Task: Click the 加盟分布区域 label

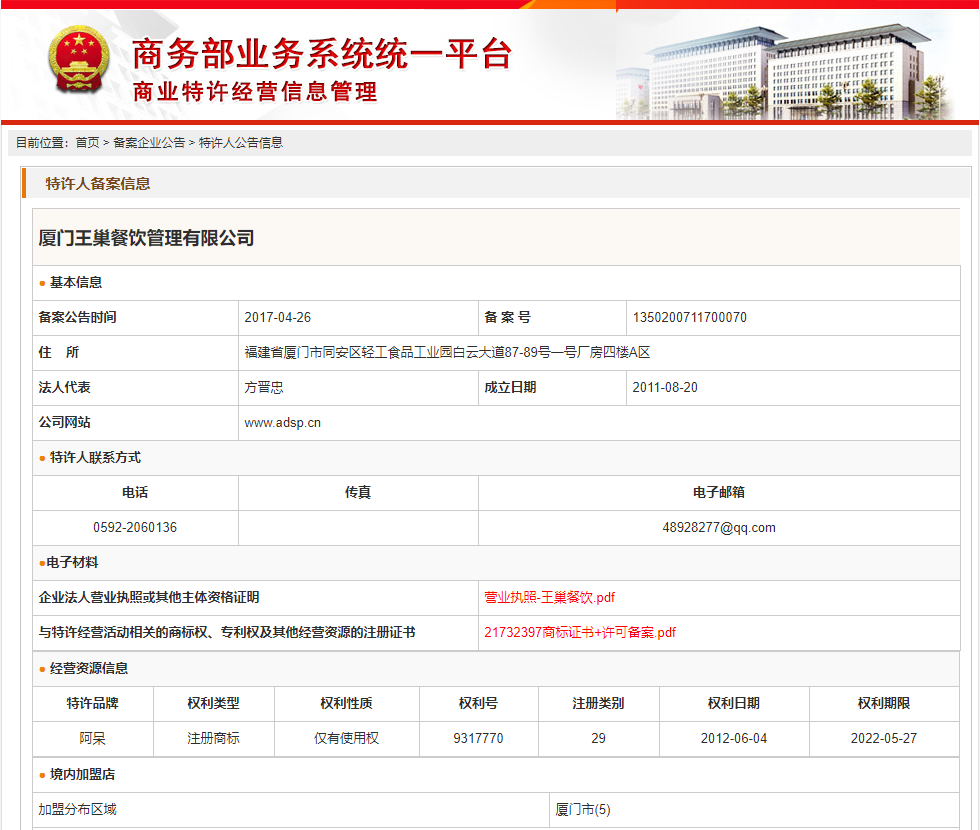Action: pyautogui.click(x=78, y=810)
